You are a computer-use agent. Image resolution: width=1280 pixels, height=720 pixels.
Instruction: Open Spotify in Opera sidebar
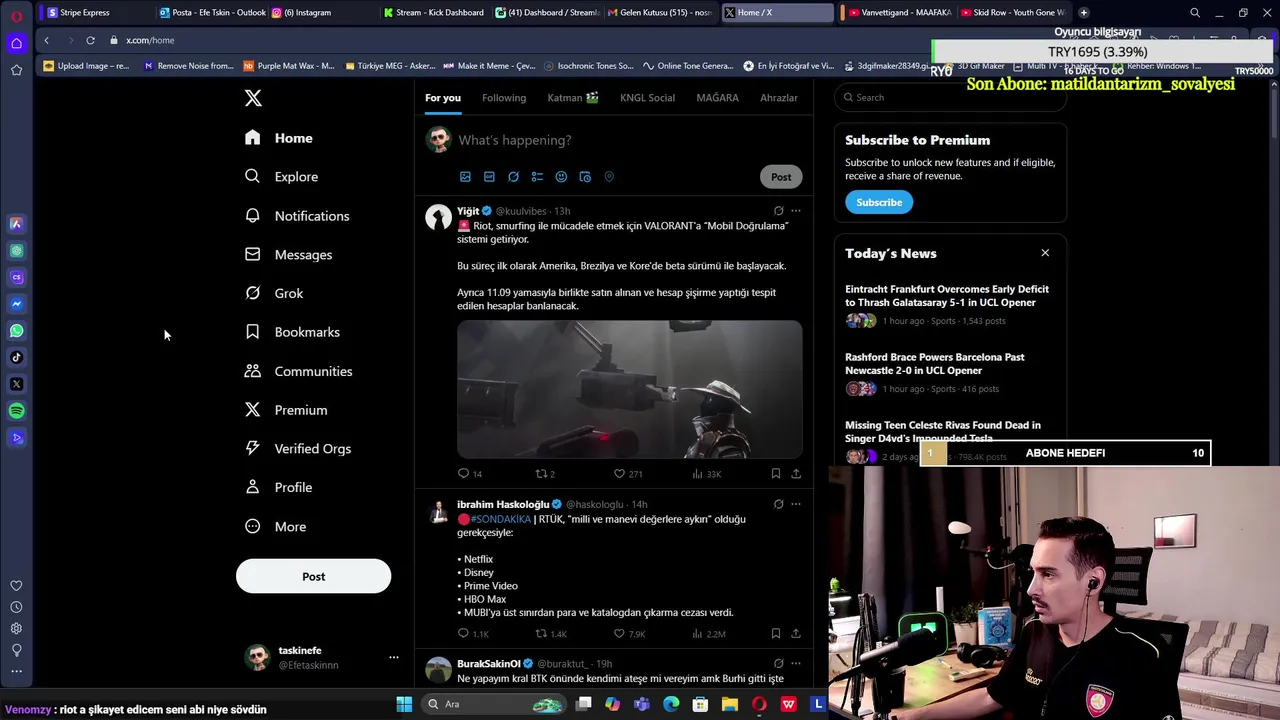click(x=16, y=411)
